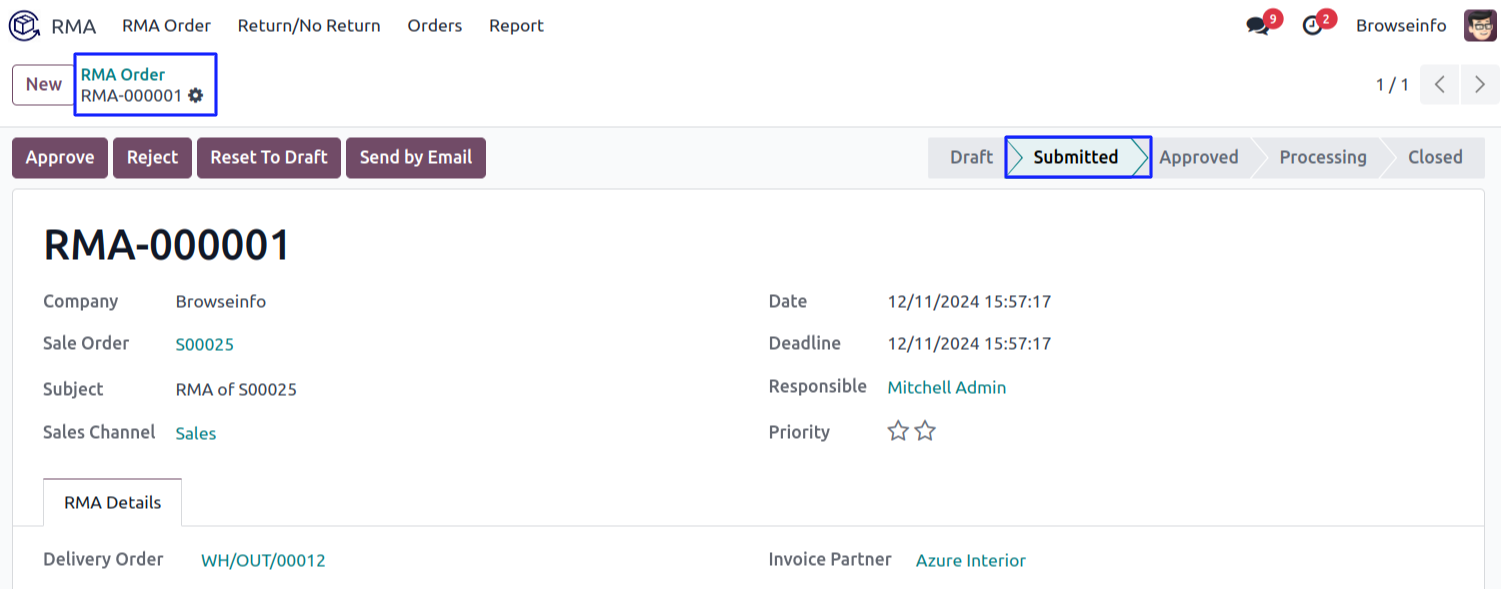Go to next record arrow
This screenshot has width=1501, height=589.
tap(1480, 85)
